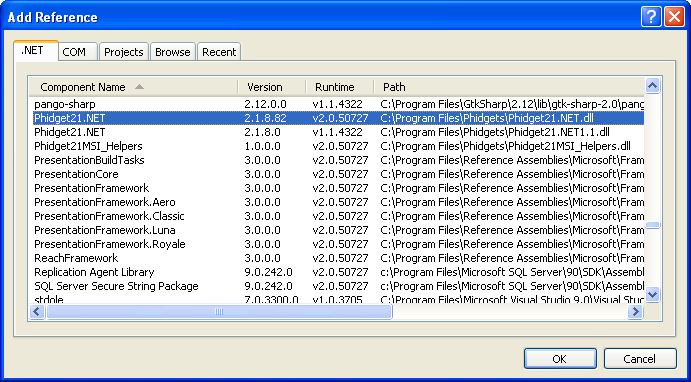Click the Phidget21.NET.dll path cell
This screenshot has width=691, height=382.
tap(487, 118)
